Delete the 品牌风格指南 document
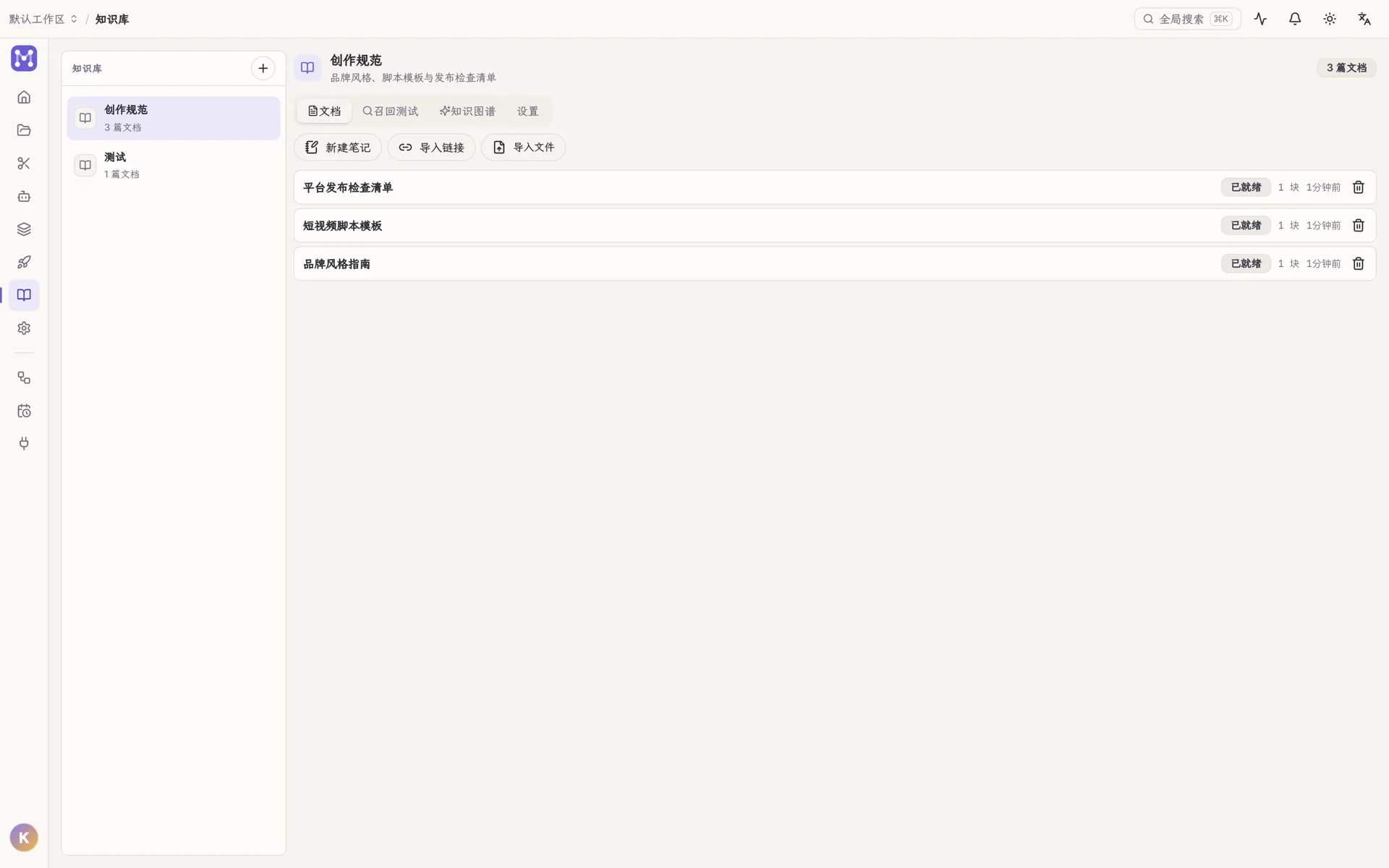The image size is (1389, 868). [1359, 264]
